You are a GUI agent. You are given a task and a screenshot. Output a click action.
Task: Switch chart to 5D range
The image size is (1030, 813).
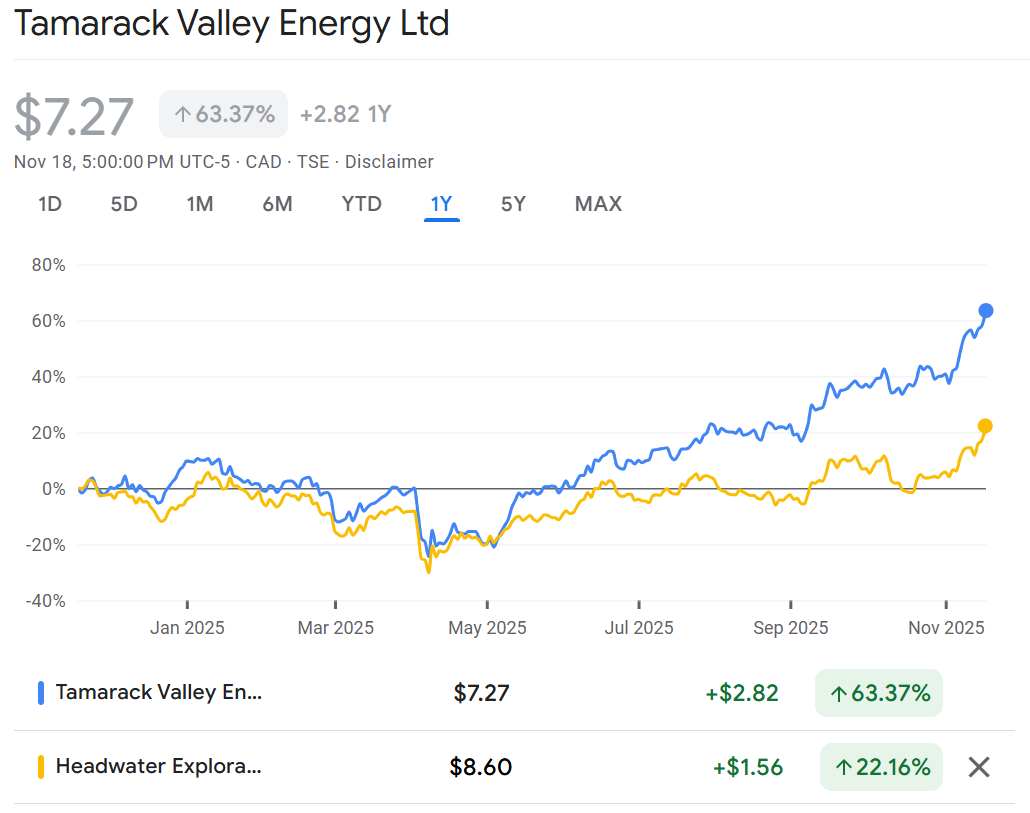(124, 204)
